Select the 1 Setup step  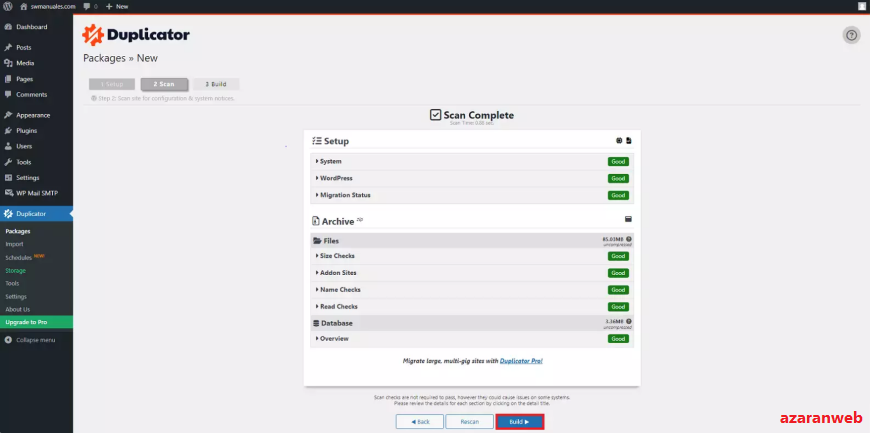112,84
